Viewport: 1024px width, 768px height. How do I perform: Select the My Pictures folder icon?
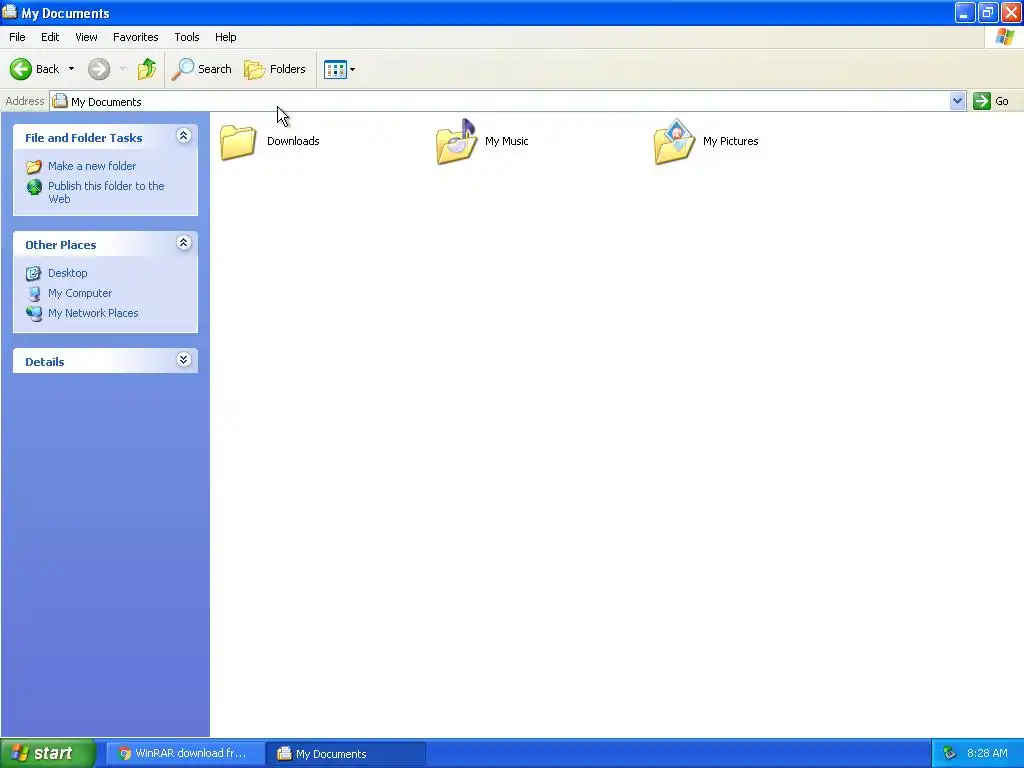675,141
